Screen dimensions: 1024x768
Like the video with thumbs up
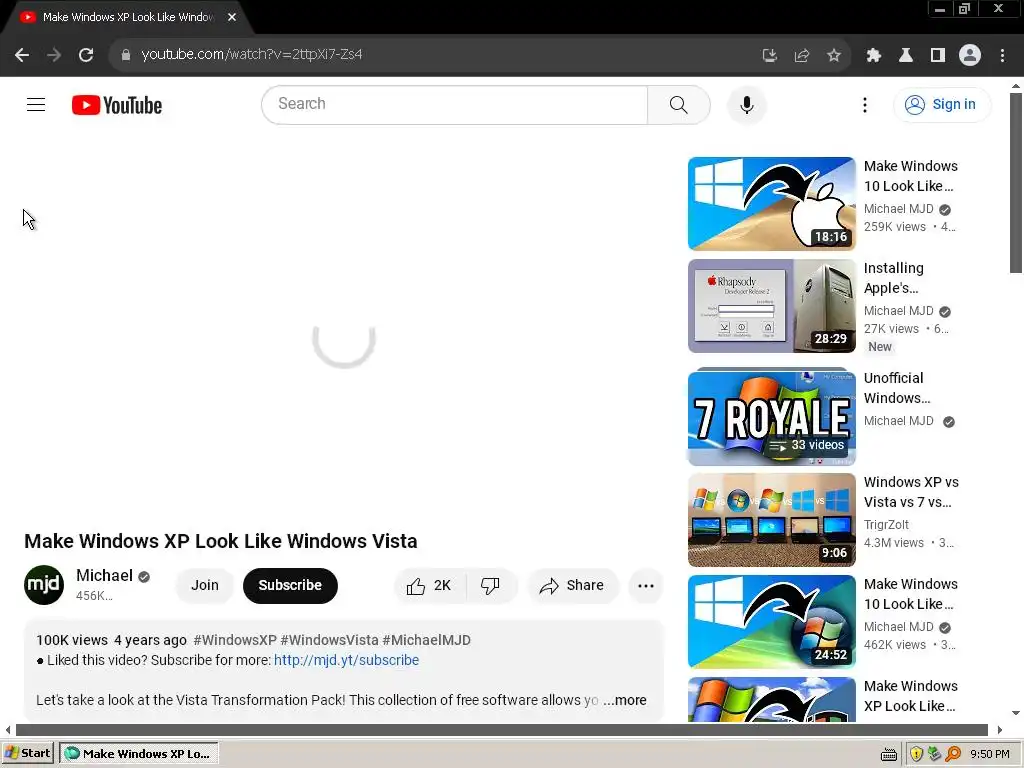coord(428,585)
